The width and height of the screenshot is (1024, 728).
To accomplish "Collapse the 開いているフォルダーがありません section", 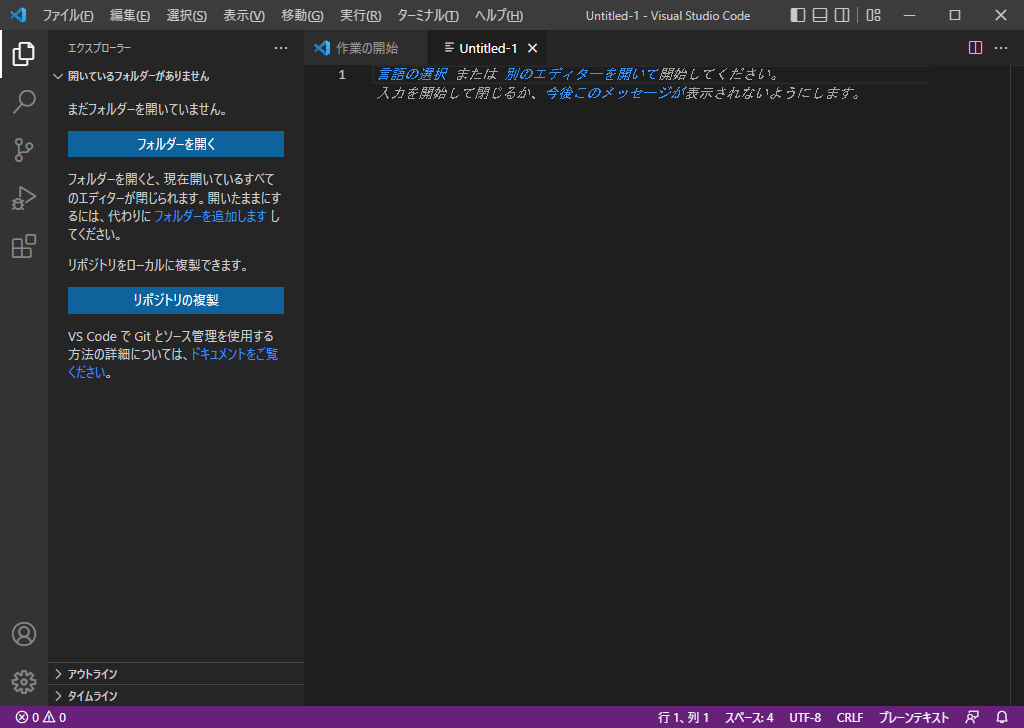I will [176, 76].
